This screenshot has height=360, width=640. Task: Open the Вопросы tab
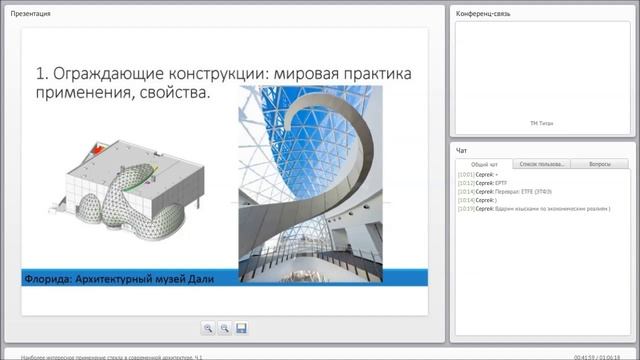click(599, 164)
